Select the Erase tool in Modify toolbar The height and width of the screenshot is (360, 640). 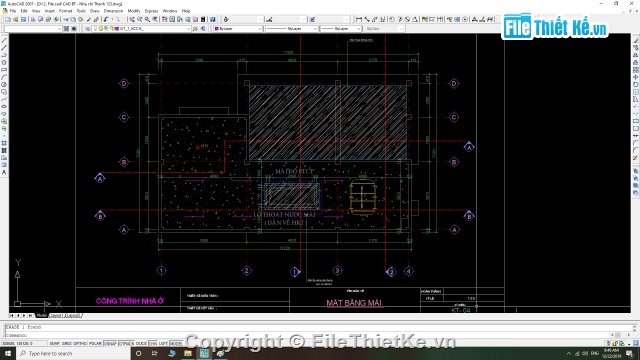coord(636,40)
